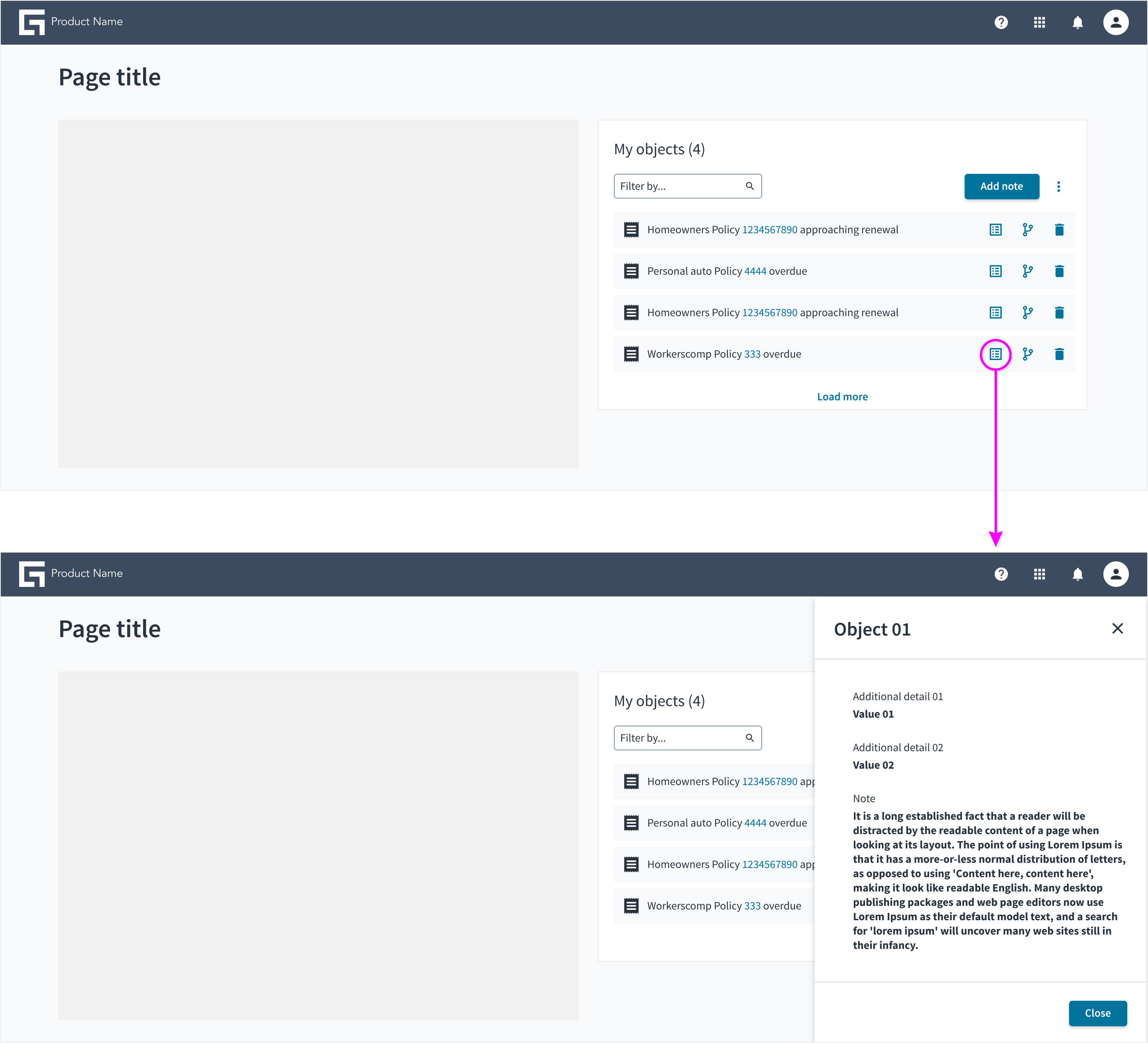Open policy link 4444 in upper screen

(x=755, y=271)
